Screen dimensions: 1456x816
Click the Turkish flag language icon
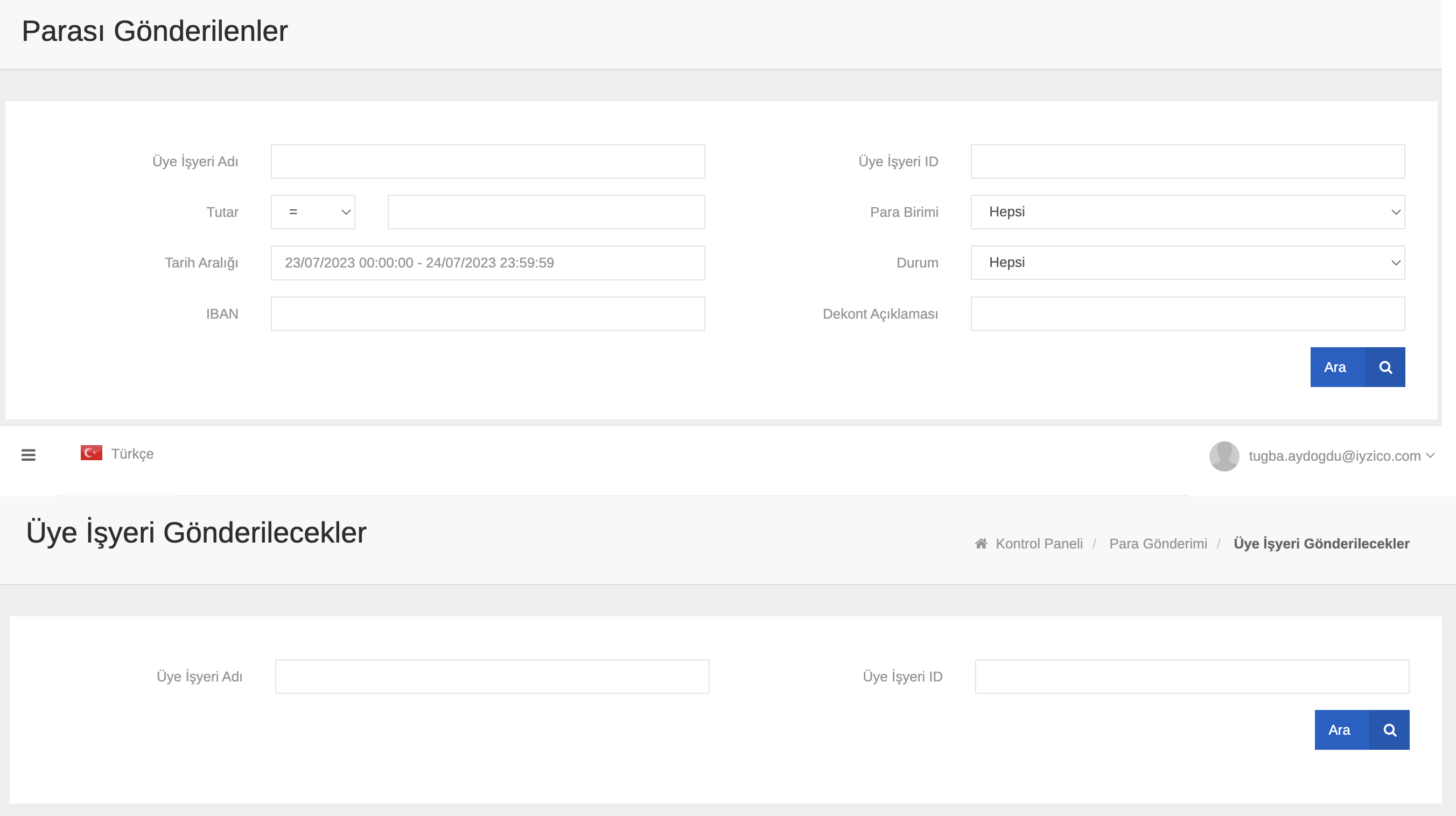pyautogui.click(x=91, y=453)
